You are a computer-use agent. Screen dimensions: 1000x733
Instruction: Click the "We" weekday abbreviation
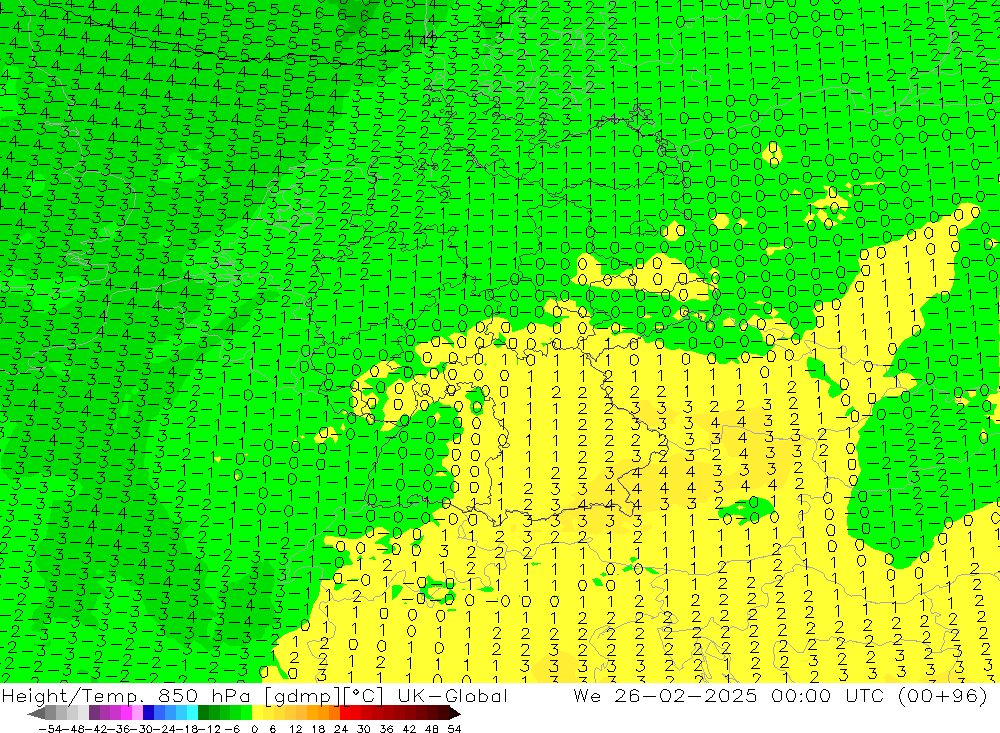586,696
